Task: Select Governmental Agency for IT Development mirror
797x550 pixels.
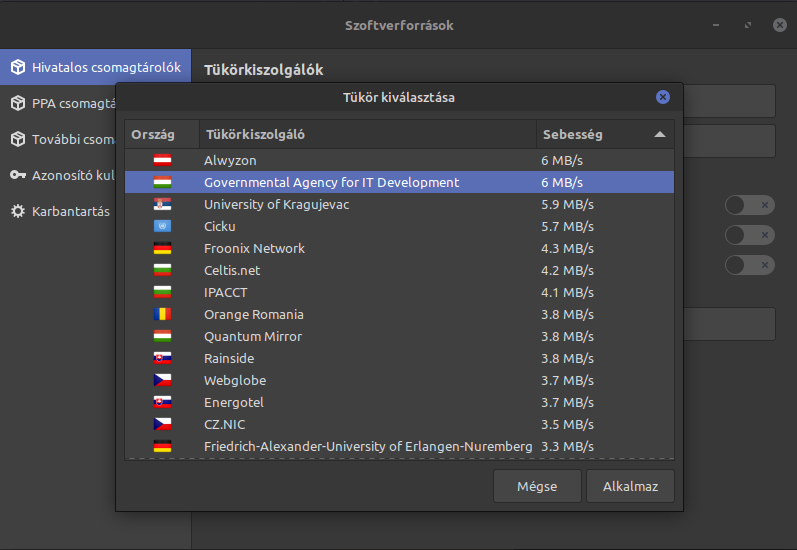Action: [x=400, y=182]
